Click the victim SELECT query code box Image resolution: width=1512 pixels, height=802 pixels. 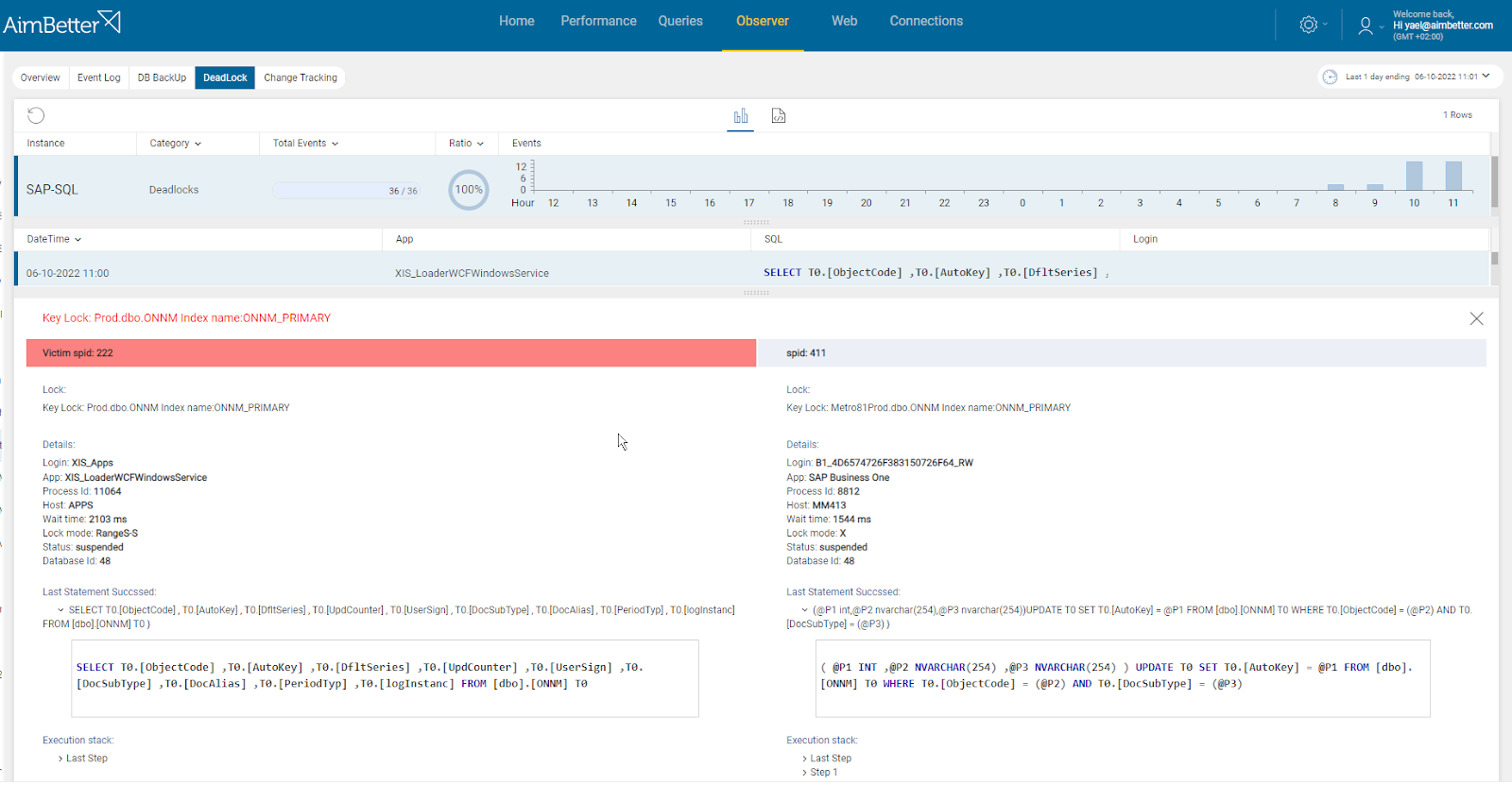(386, 679)
